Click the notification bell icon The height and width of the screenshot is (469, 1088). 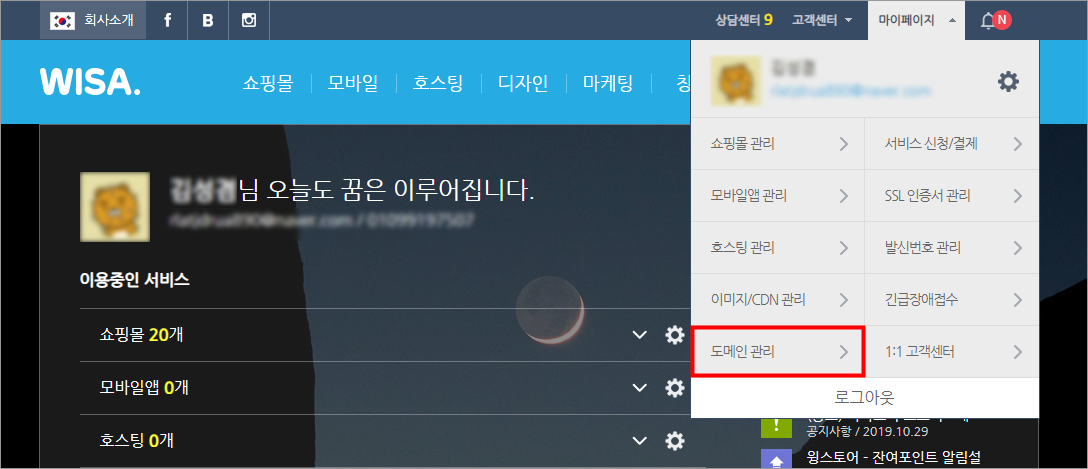(987, 21)
